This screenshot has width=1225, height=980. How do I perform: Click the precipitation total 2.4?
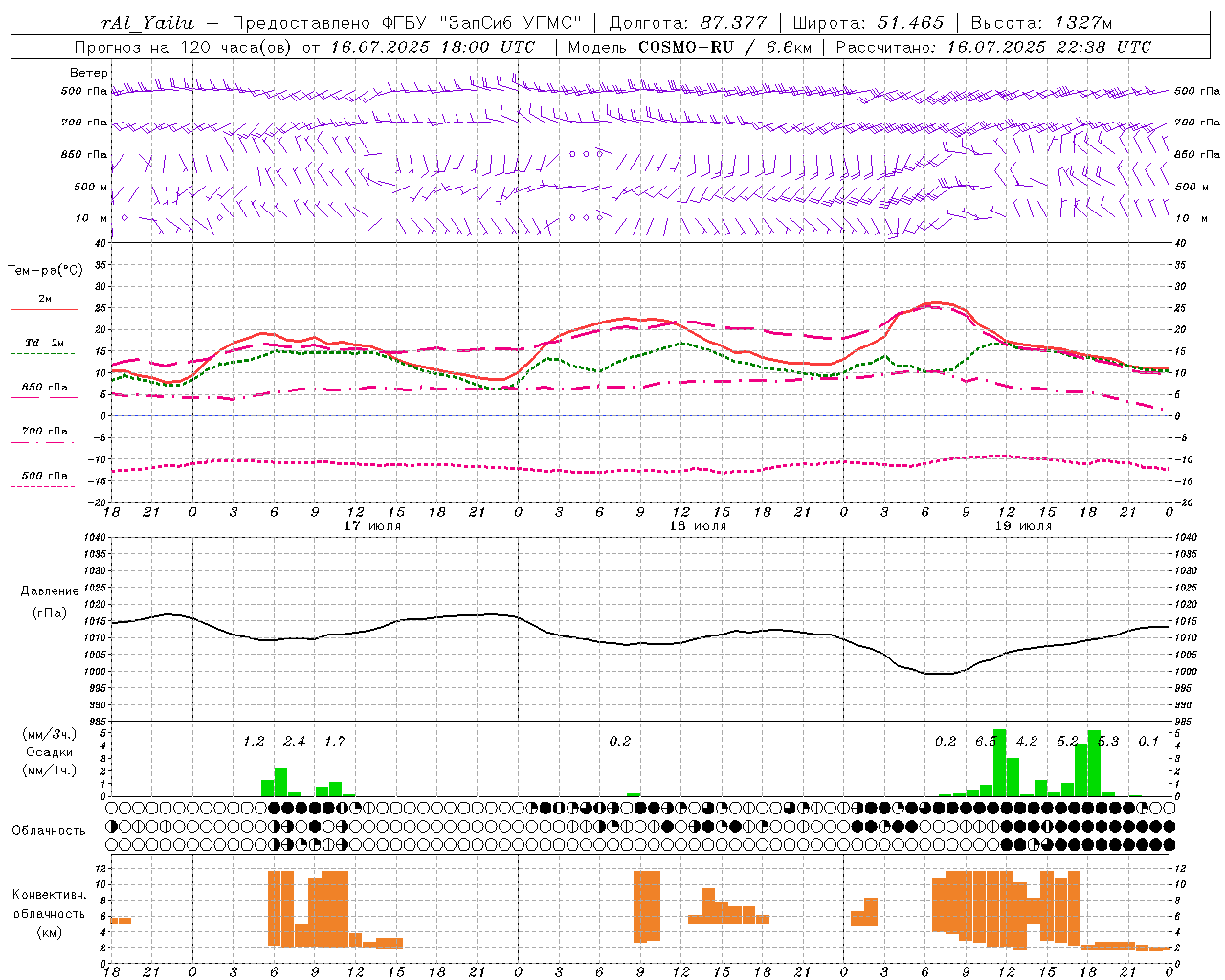point(295,741)
